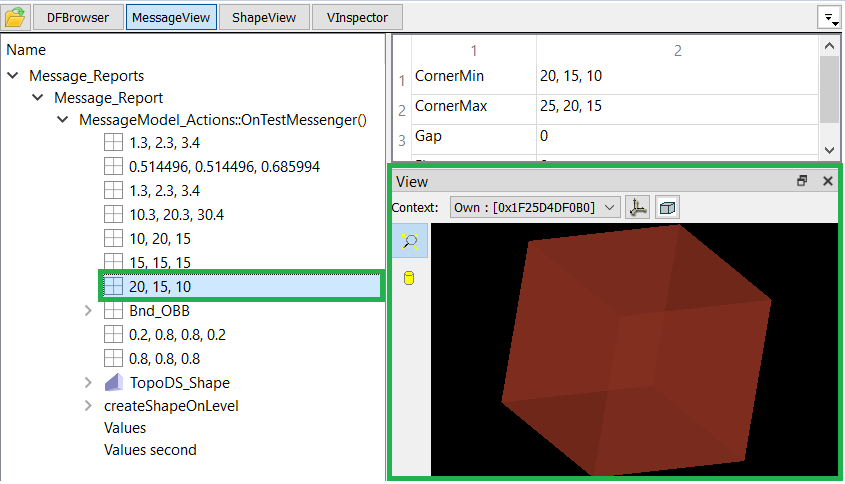Switch to the ShapeView tab
Viewport: 845px width, 484px height.
[x=264, y=17]
